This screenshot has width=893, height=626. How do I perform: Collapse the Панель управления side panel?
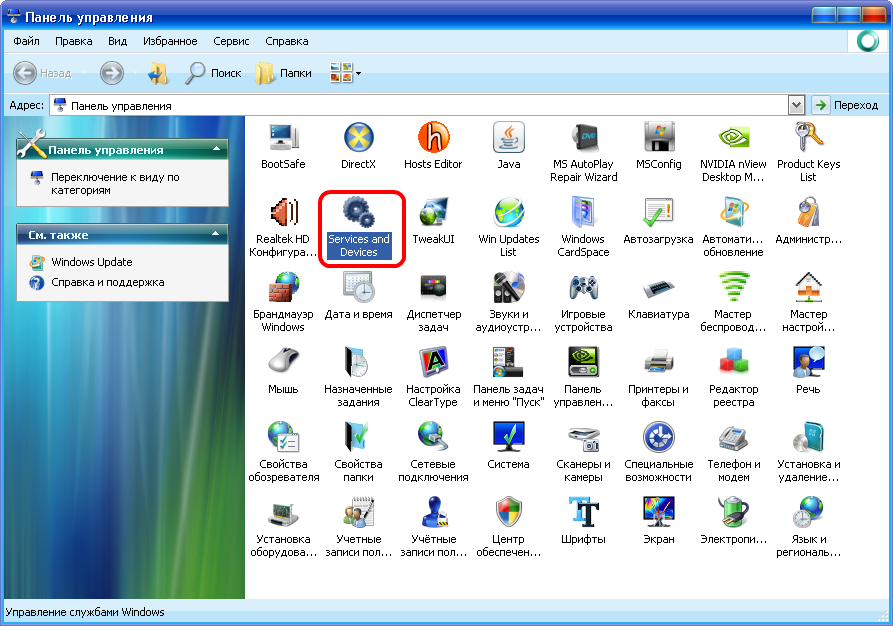click(215, 150)
